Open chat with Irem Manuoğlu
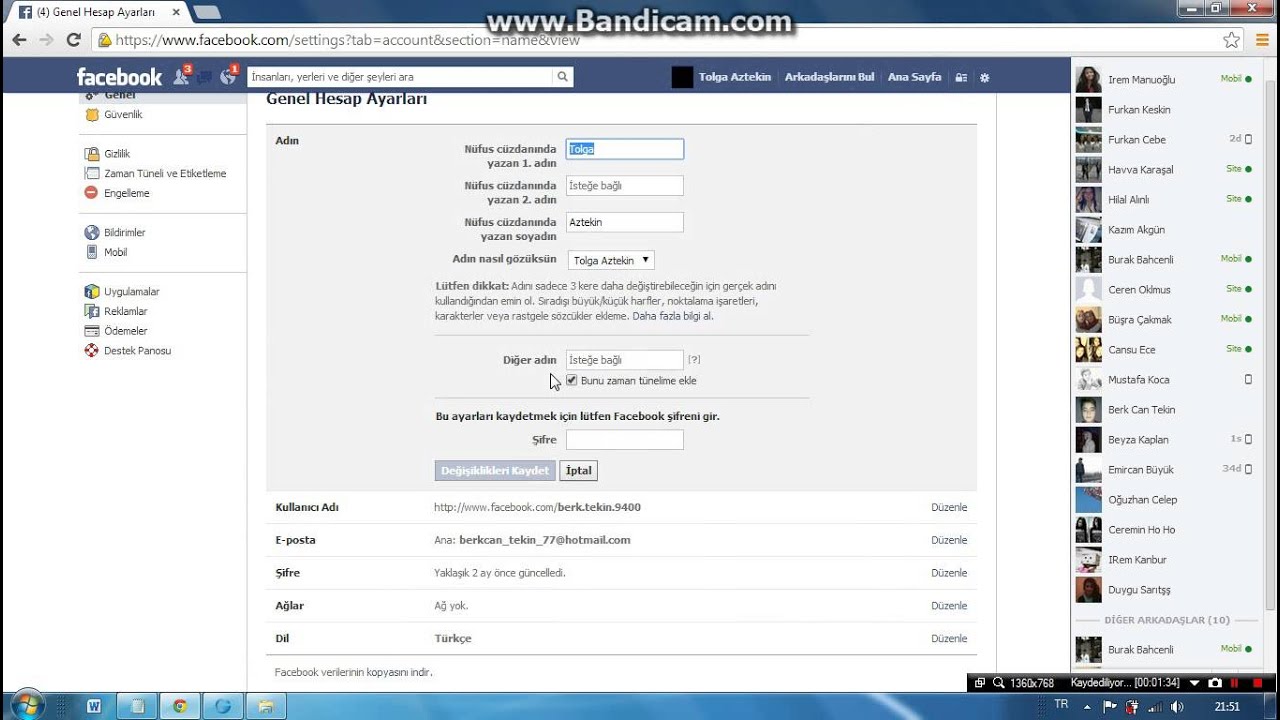 point(1163,80)
